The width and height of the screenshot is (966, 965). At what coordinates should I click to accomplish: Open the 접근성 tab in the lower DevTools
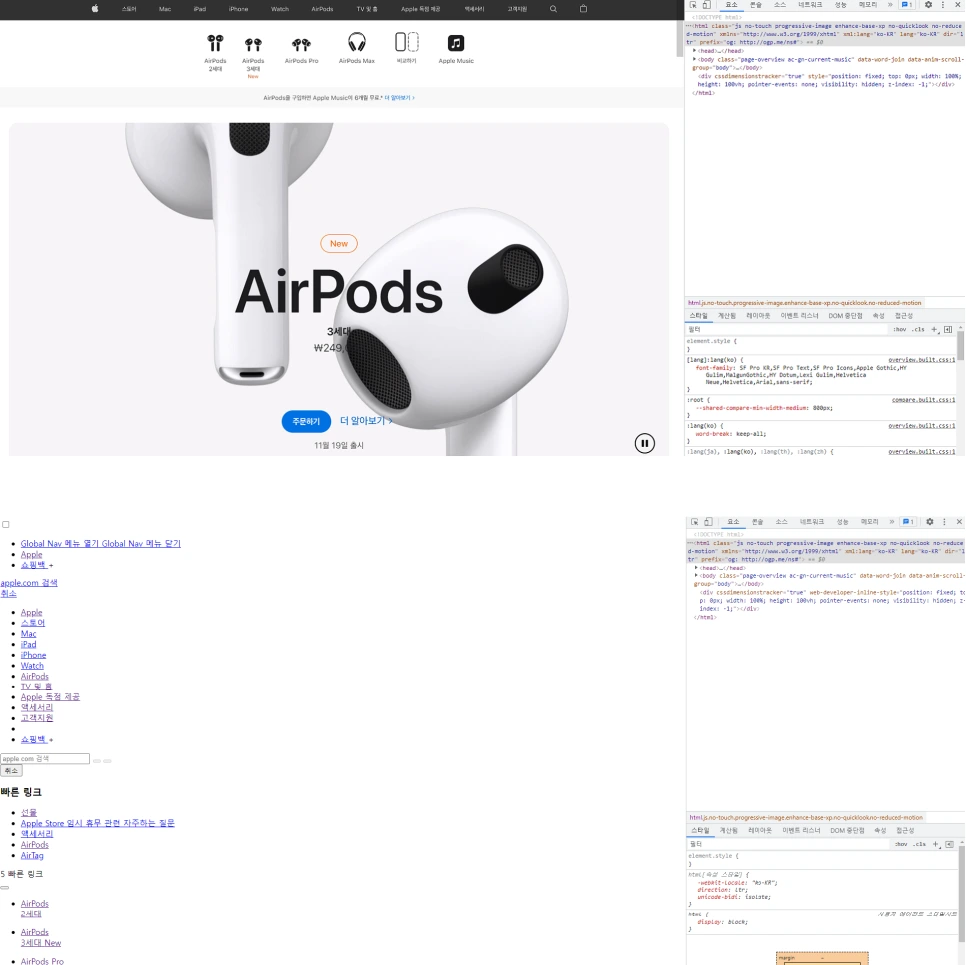[904, 831]
